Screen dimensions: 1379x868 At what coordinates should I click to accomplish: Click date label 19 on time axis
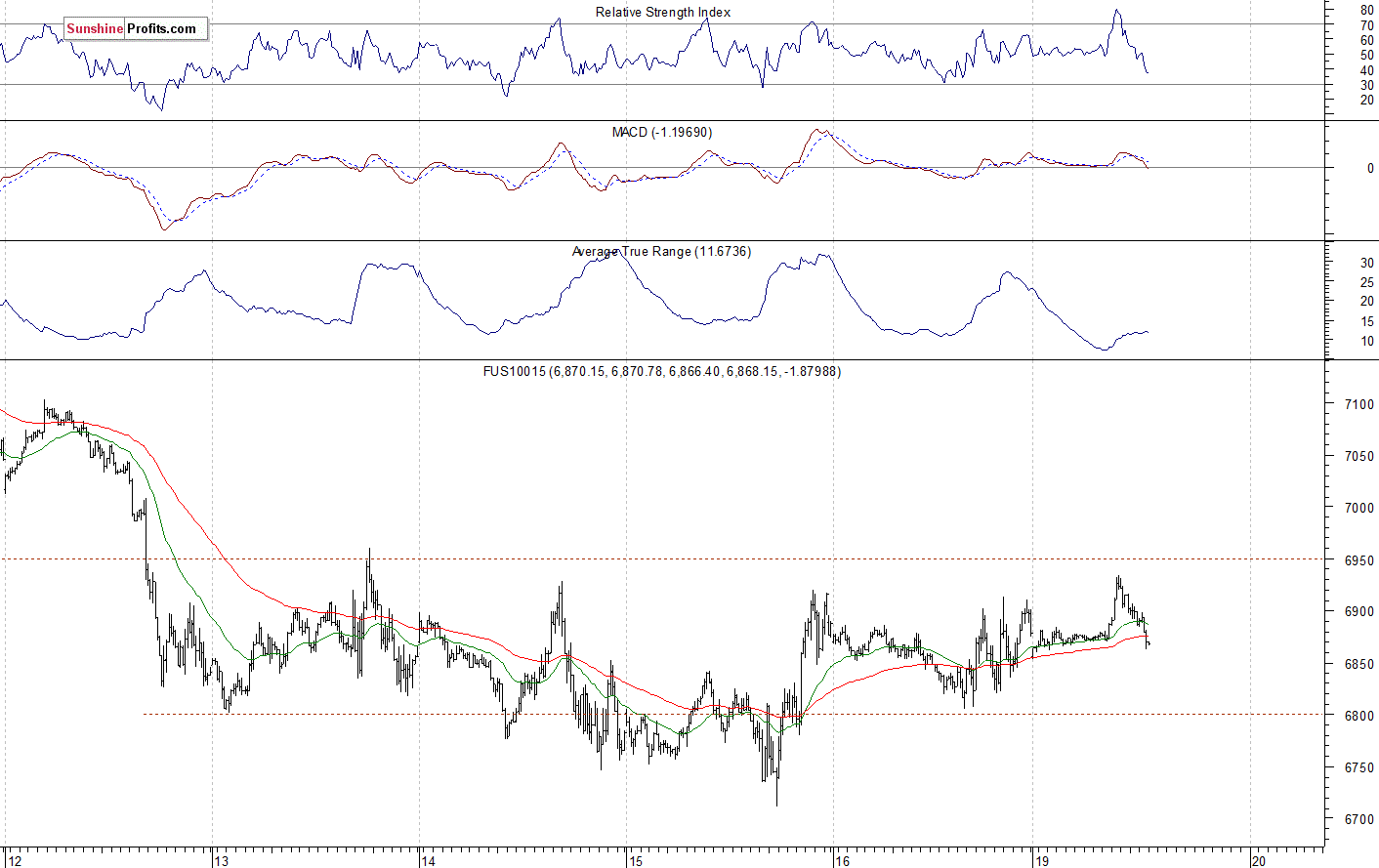click(1042, 861)
